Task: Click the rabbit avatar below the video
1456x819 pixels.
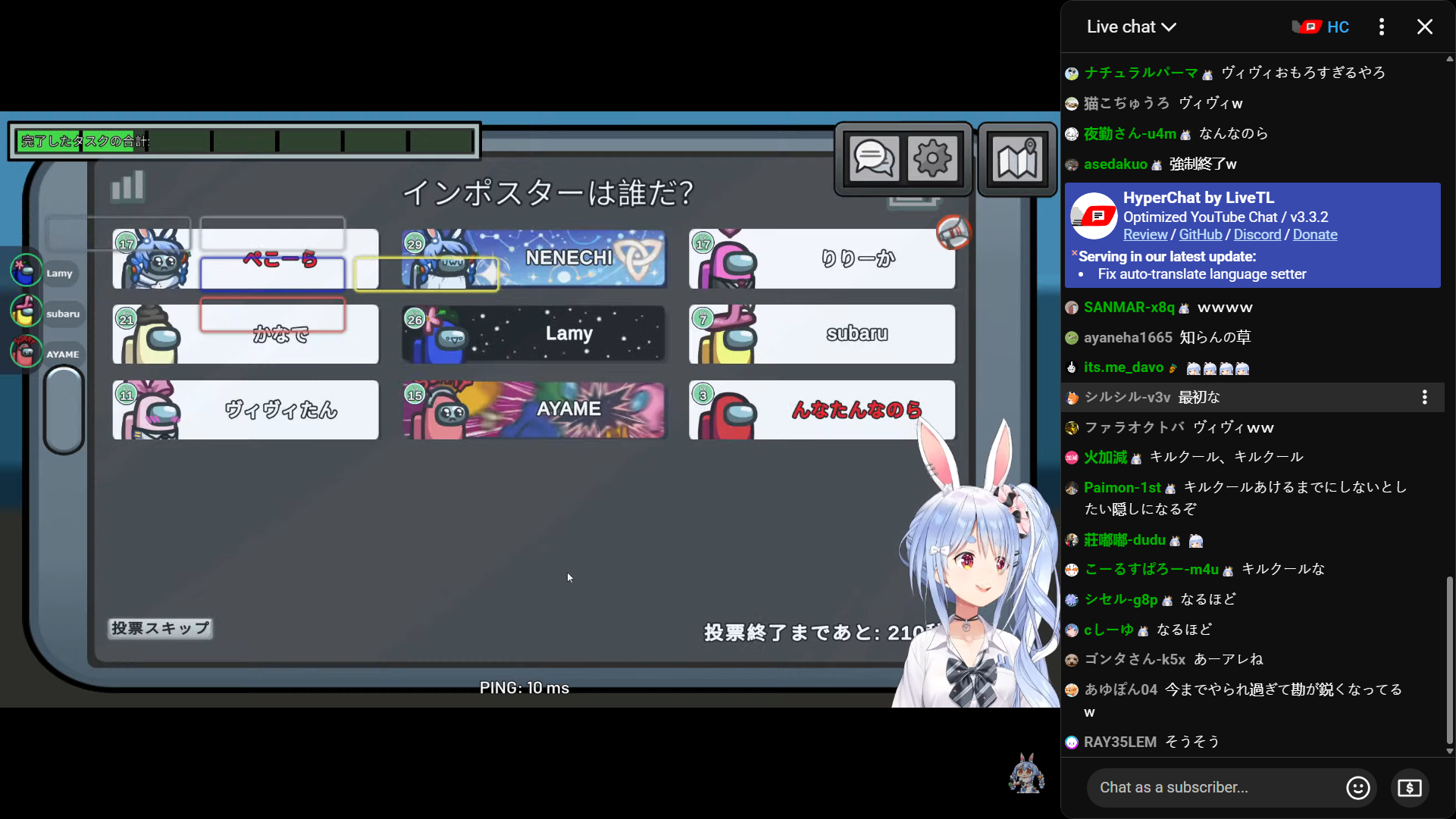Action: click(x=1026, y=773)
